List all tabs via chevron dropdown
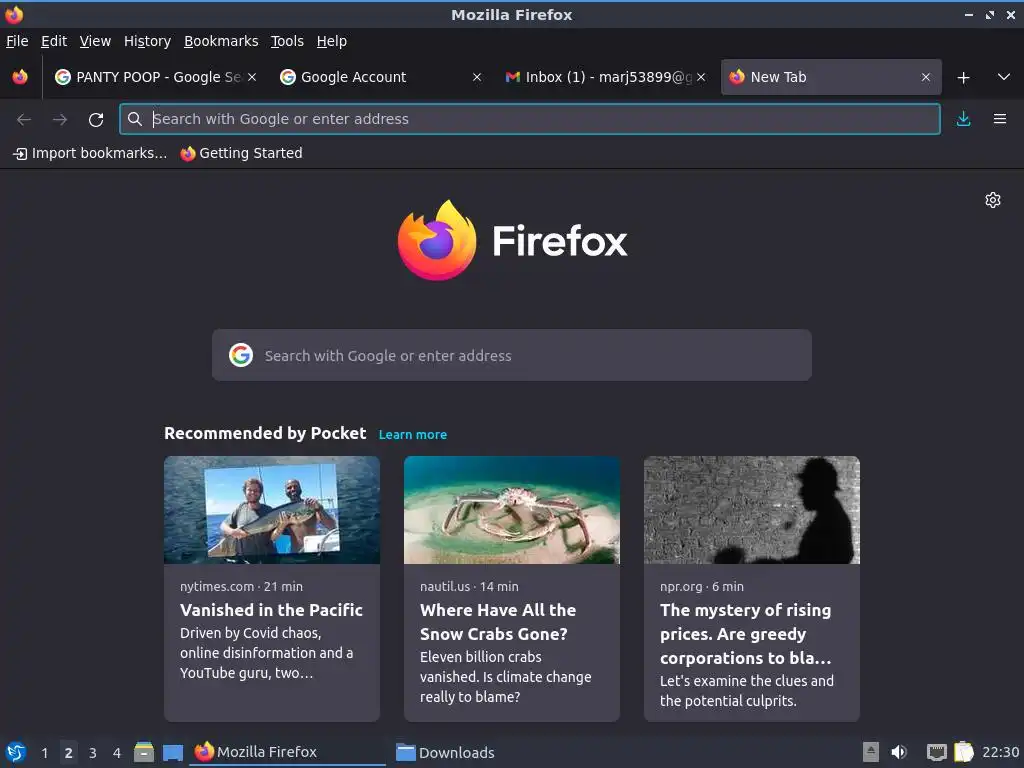Viewport: 1024px width, 768px height. click(1004, 77)
